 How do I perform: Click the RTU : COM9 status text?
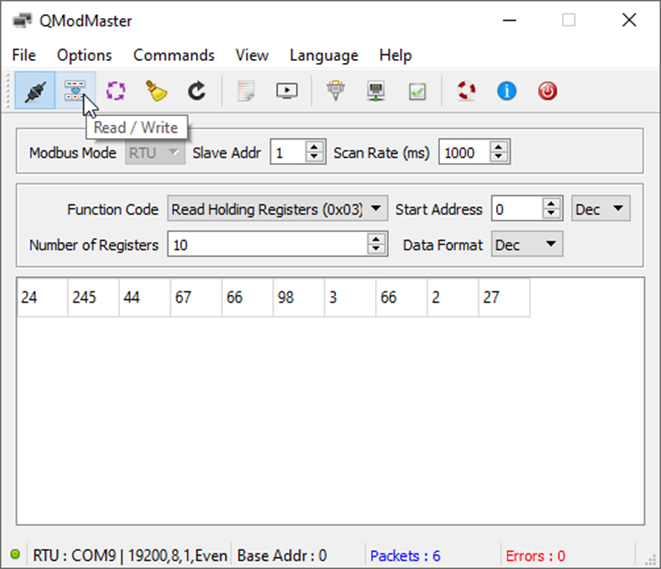130,556
